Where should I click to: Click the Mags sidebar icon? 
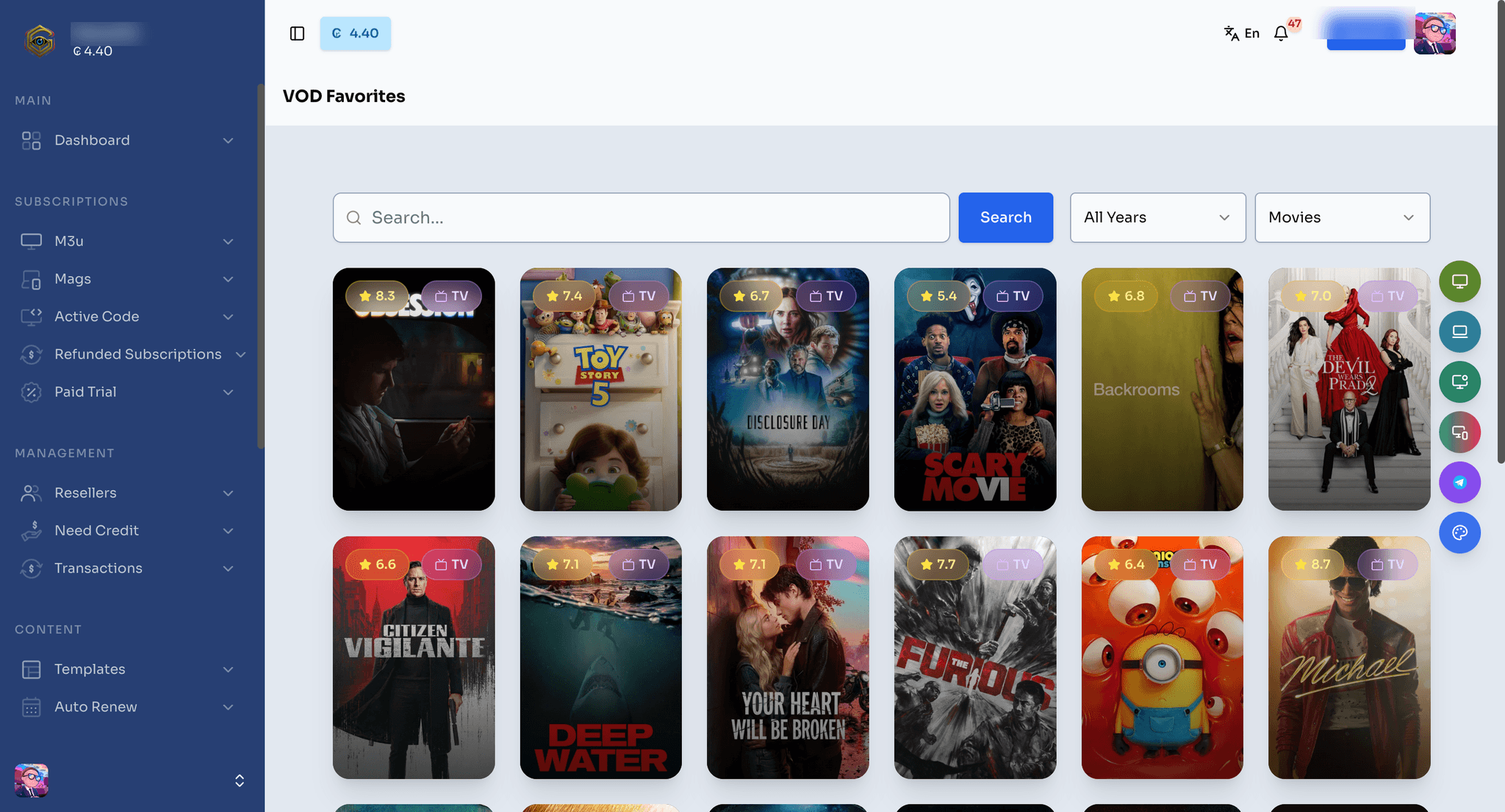tap(31, 279)
